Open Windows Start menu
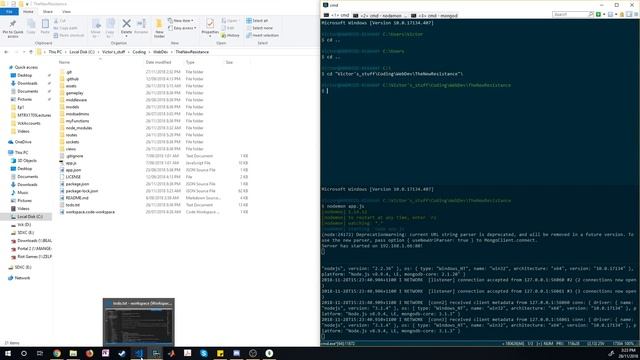Screen dimensions: 640x360 click(8, 353)
